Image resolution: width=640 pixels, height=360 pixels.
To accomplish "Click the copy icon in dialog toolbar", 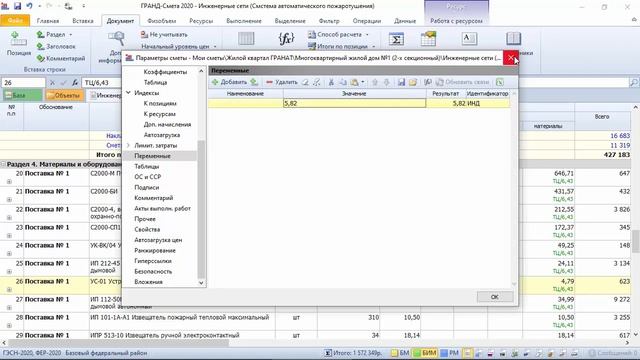I will coord(343,82).
